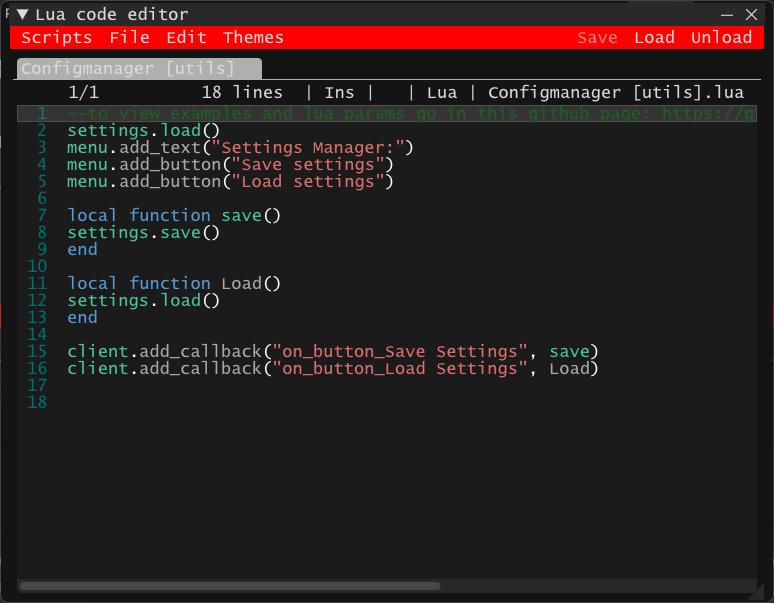Click the "Load settings" string on line 5
The image size is (774, 603).
(307, 182)
